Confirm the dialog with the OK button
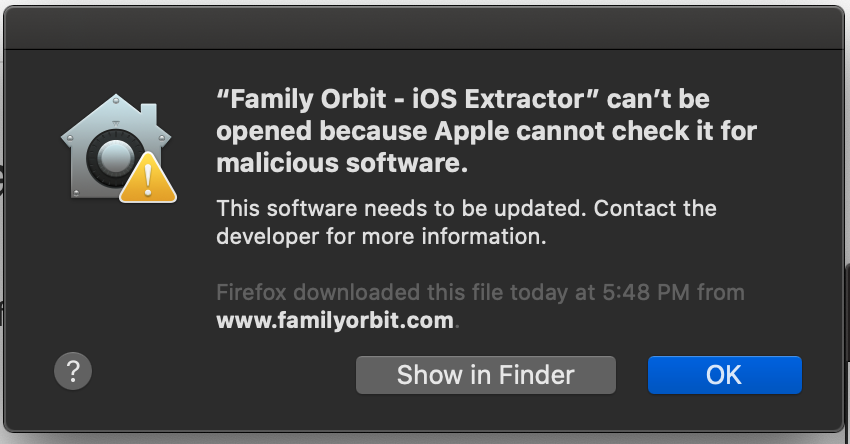This screenshot has height=444, width=850. (724, 375)
